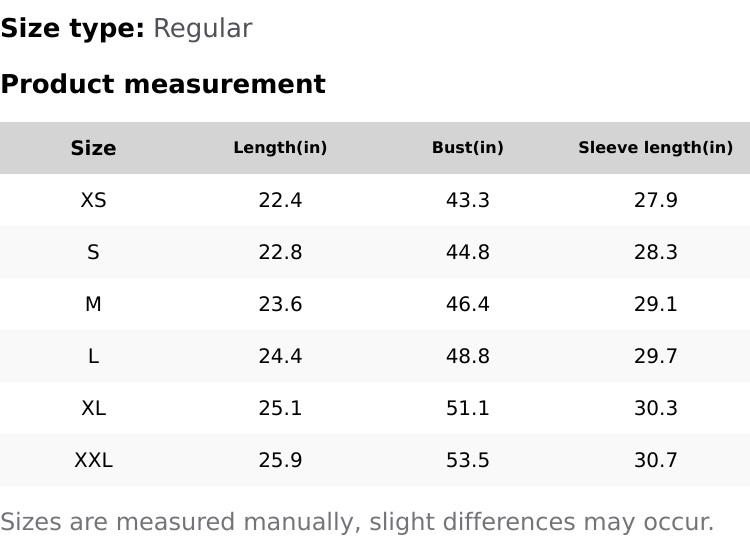750x558 pixels.
Task: Click the Product measurement heading
Action: click(x=163, y=84)
